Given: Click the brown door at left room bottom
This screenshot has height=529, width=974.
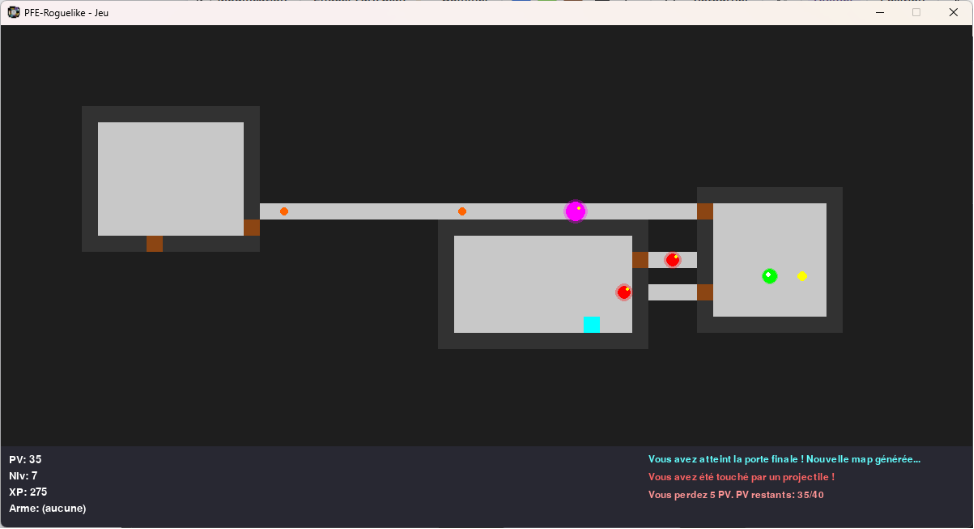Looking at the screenshot, I should pyautogui.click(x=155, y=243).
